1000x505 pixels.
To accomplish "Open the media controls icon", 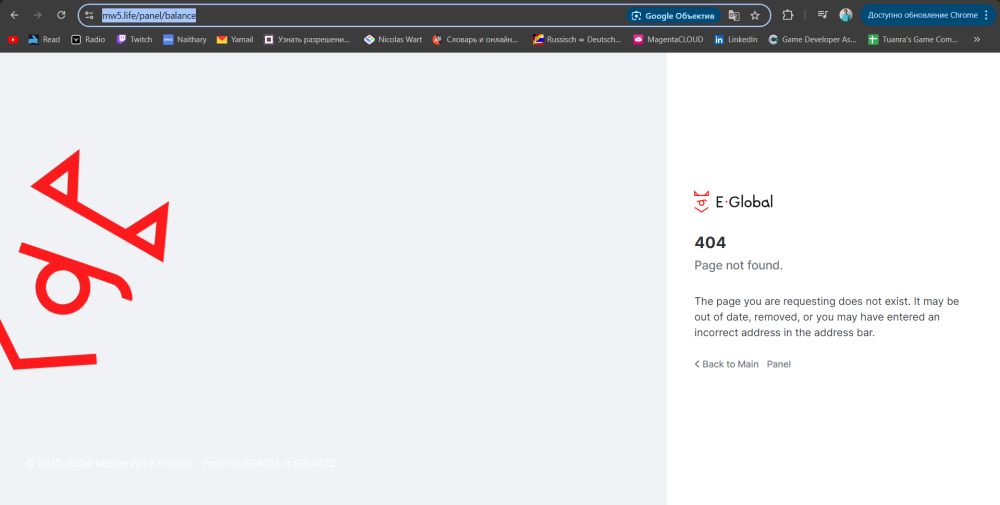I will 822,15.
